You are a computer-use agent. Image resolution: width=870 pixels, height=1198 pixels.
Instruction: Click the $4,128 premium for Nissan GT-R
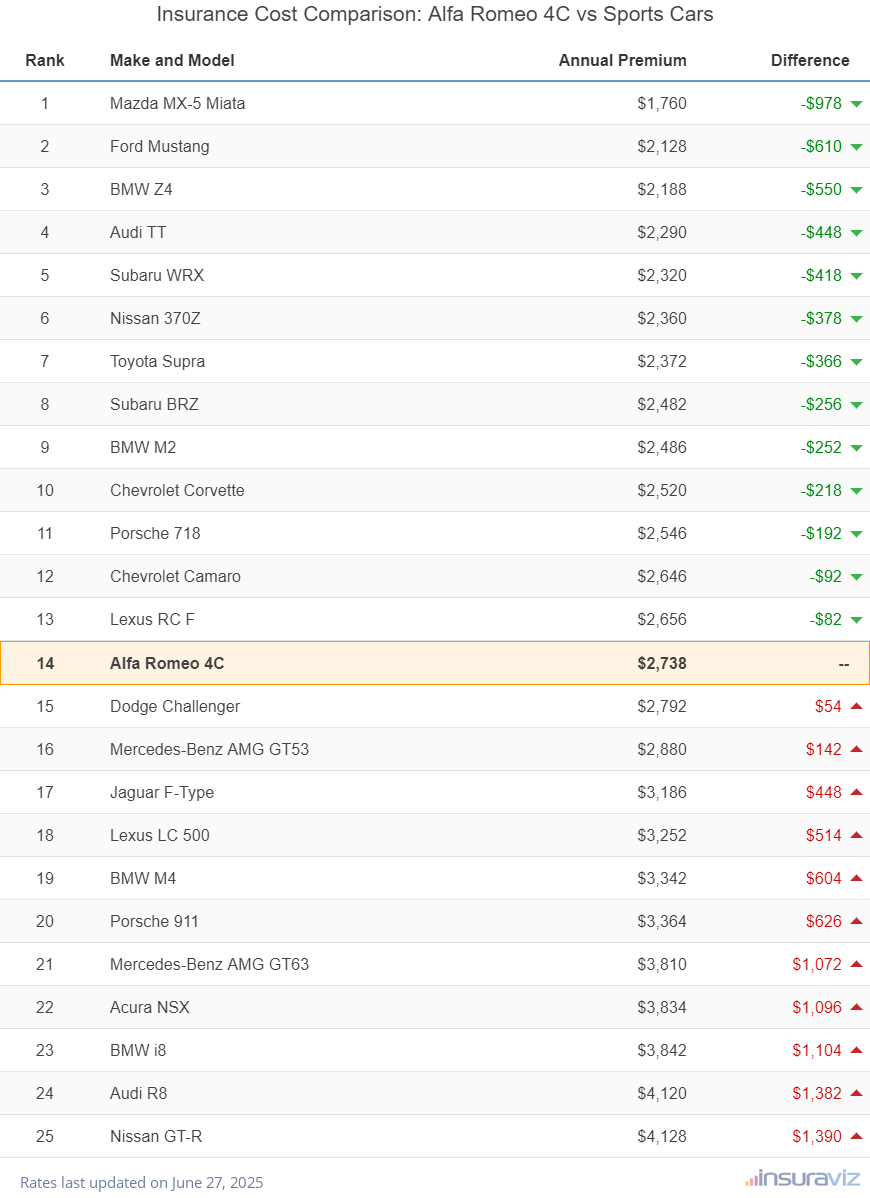662,1136
